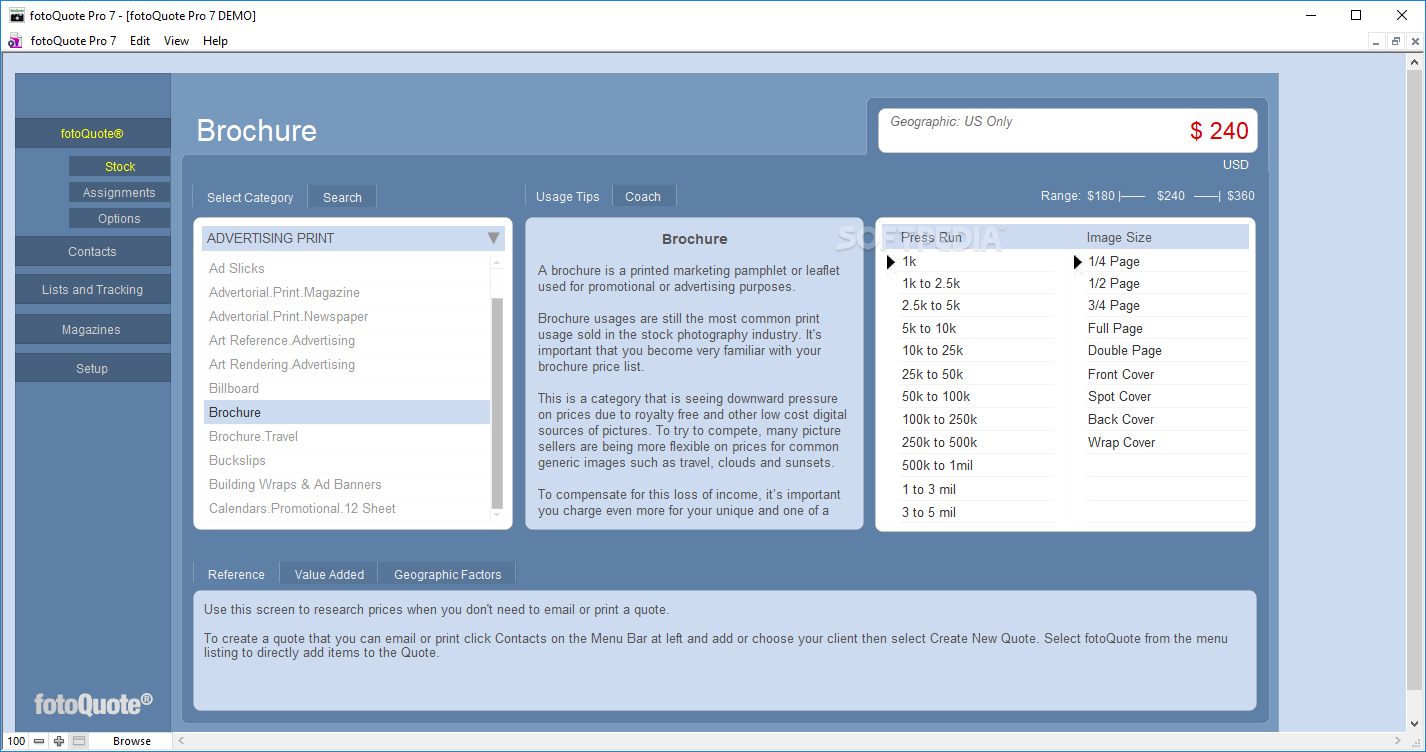
Task: Toggle the status toolbar icon beside Browse
Action: click(x=79, y=741)
